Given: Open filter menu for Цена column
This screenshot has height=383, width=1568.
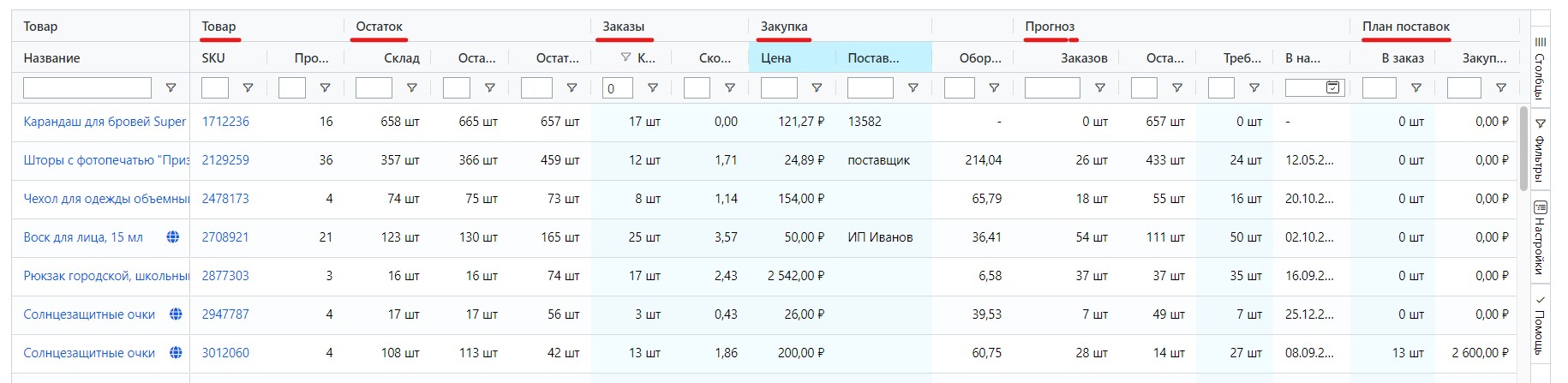Looking at the screenshot, I should point(817,88).
